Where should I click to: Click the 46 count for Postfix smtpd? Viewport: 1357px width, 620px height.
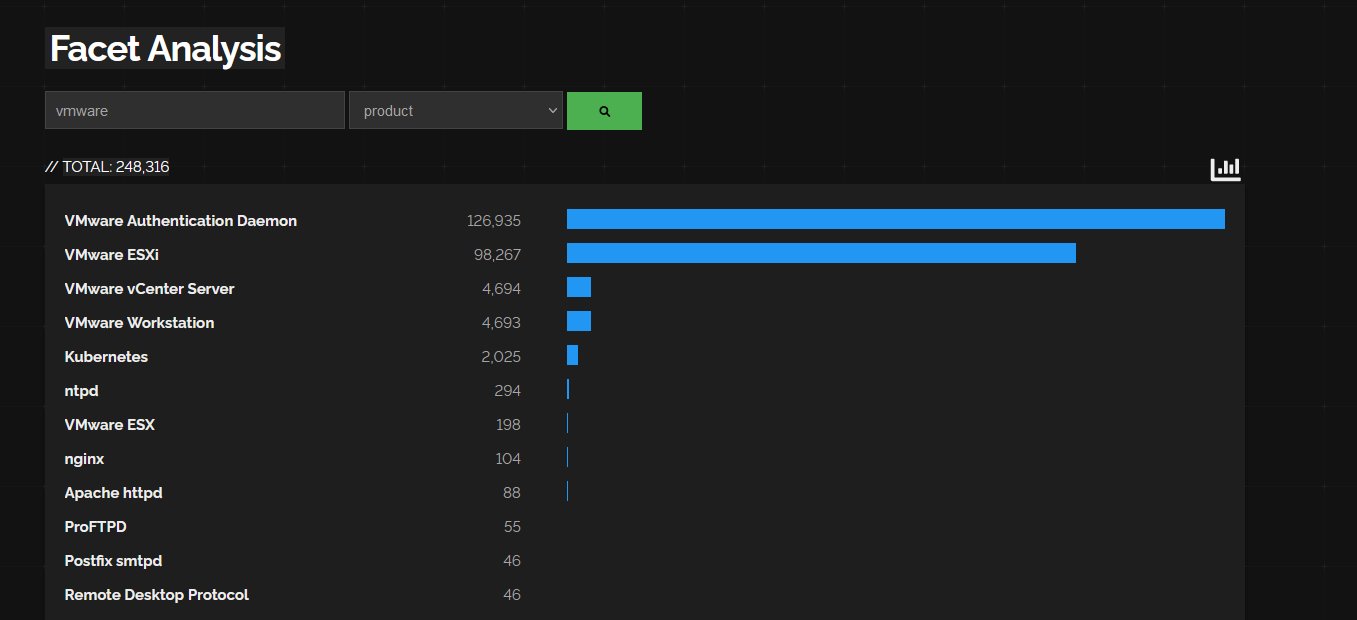coord(512,561)
